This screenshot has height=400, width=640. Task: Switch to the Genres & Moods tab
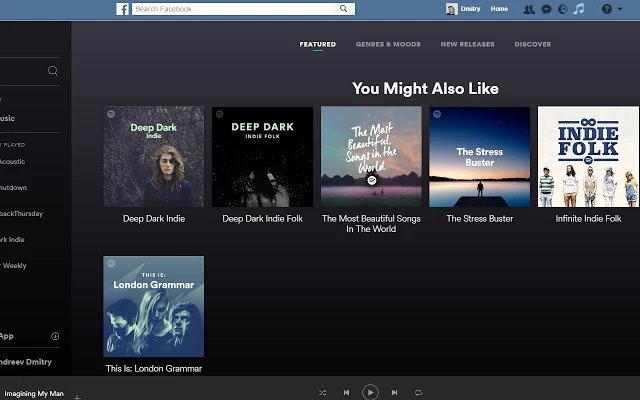tap(388, 45)
